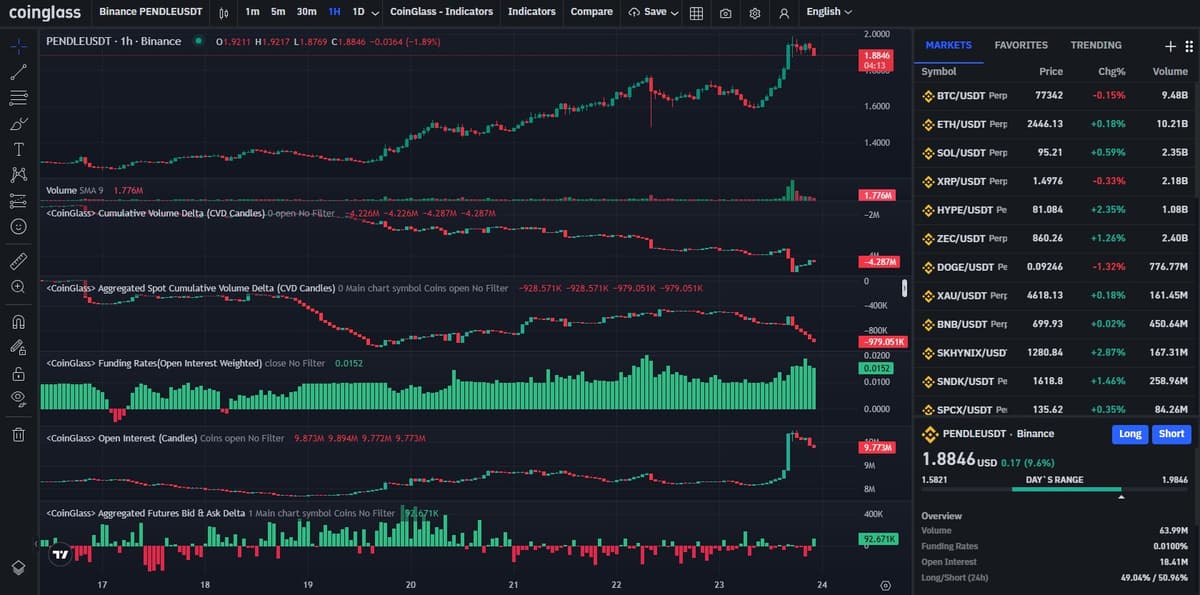Open the prediction and measurement tools

[18, 201]
